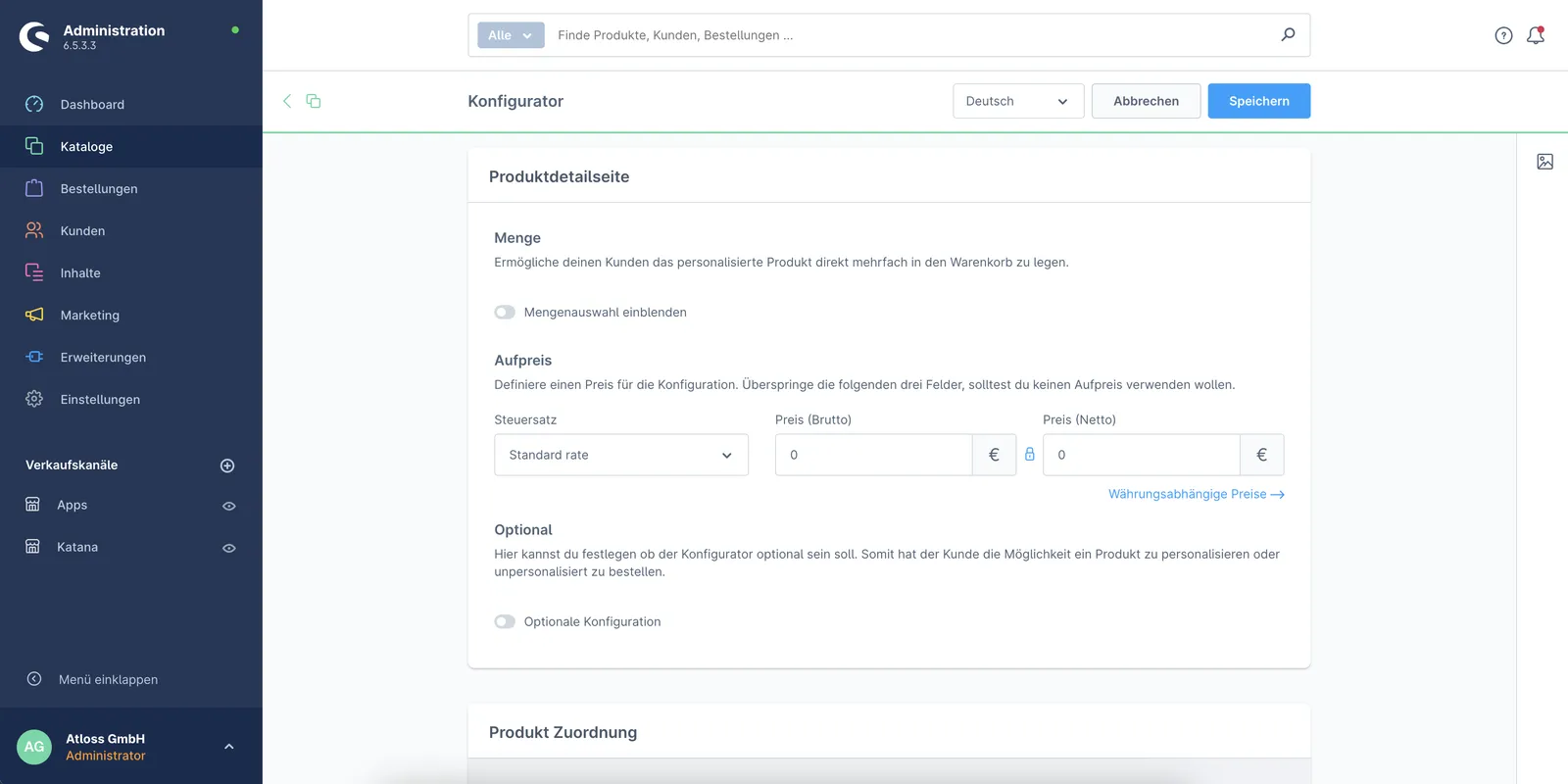Open the Deutsch language dropdown

tap(1018, 101)
